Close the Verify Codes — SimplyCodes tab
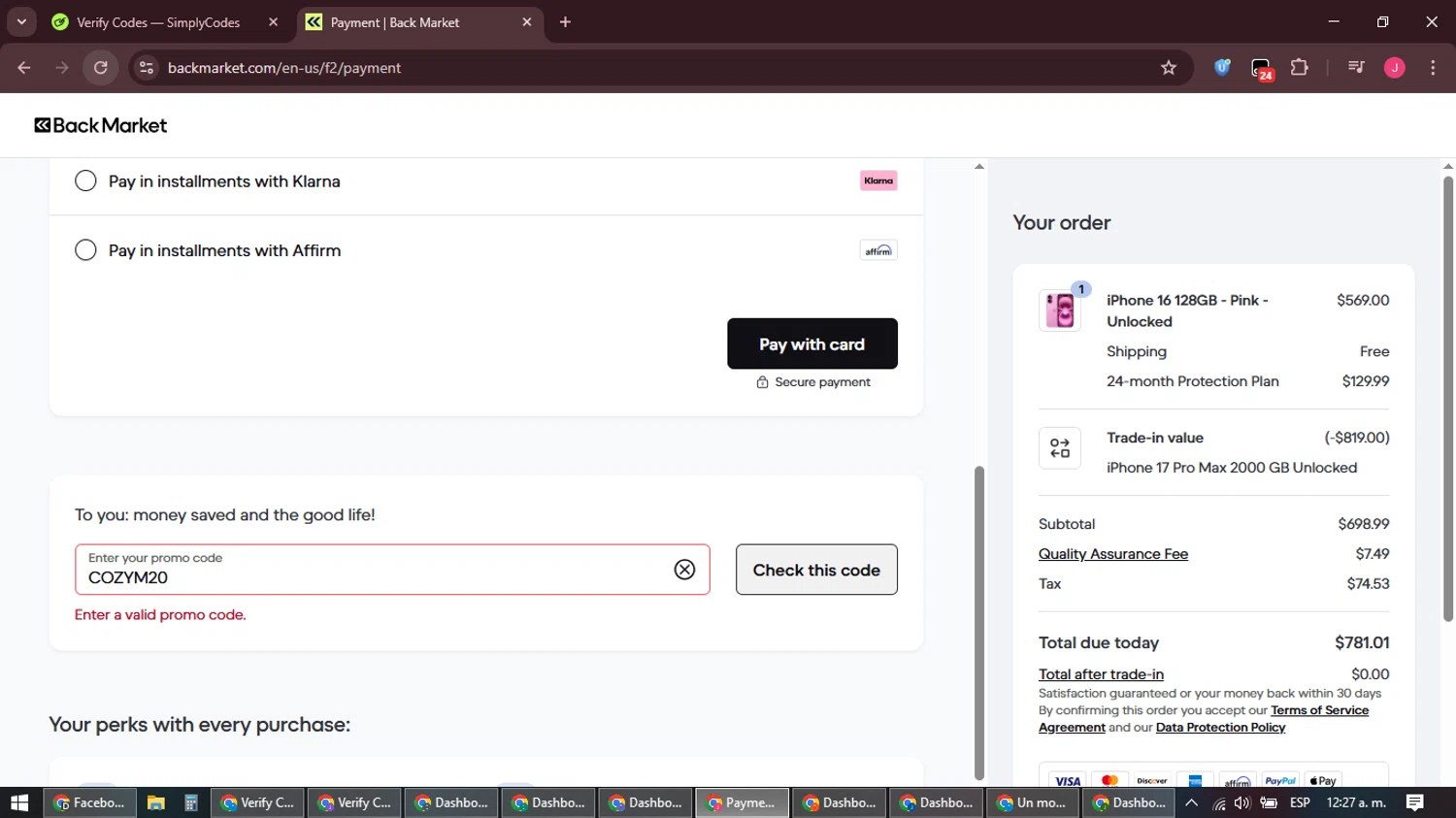This screenshot has width=1456, height=818. 273,22
